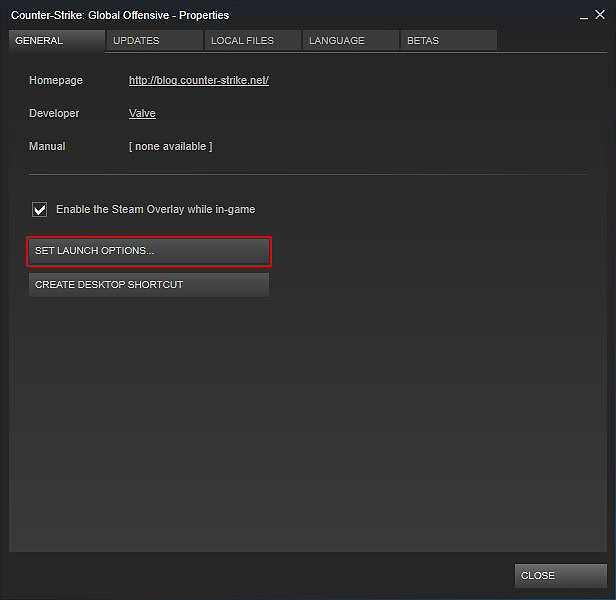Close the Properties window with X
The height and width of the screenshot is (600, 616).
(x=600, y=15)
